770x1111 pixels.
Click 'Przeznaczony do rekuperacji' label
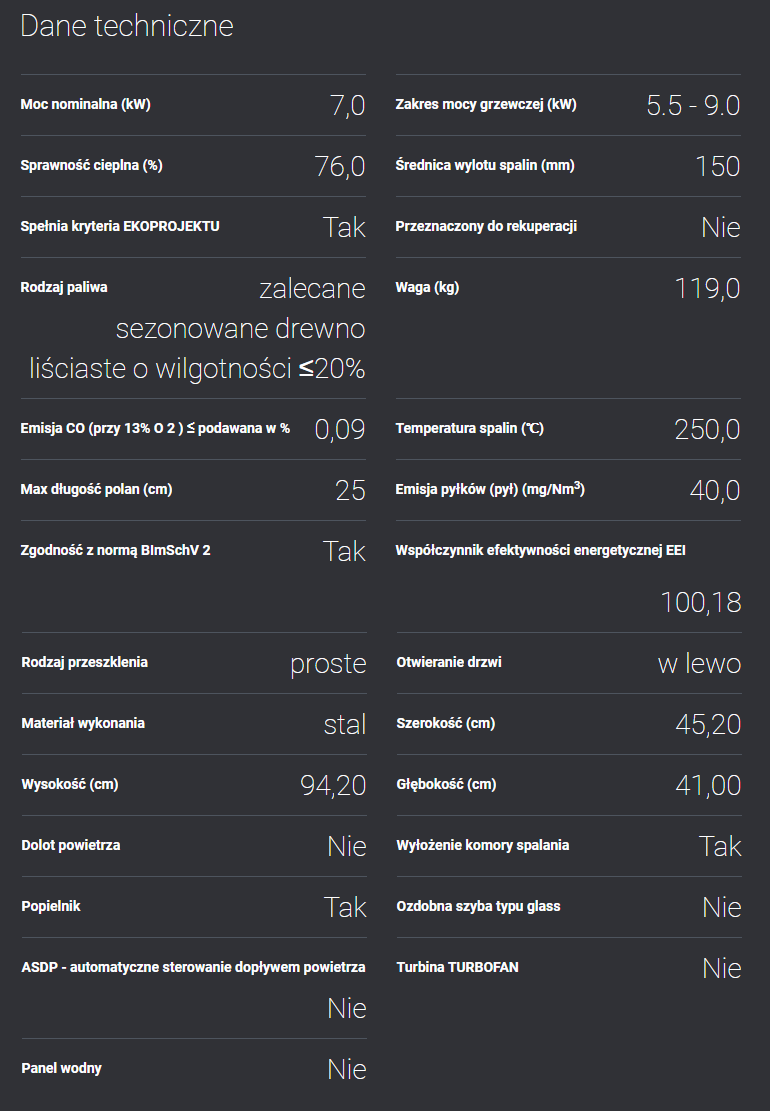(486, 226)
